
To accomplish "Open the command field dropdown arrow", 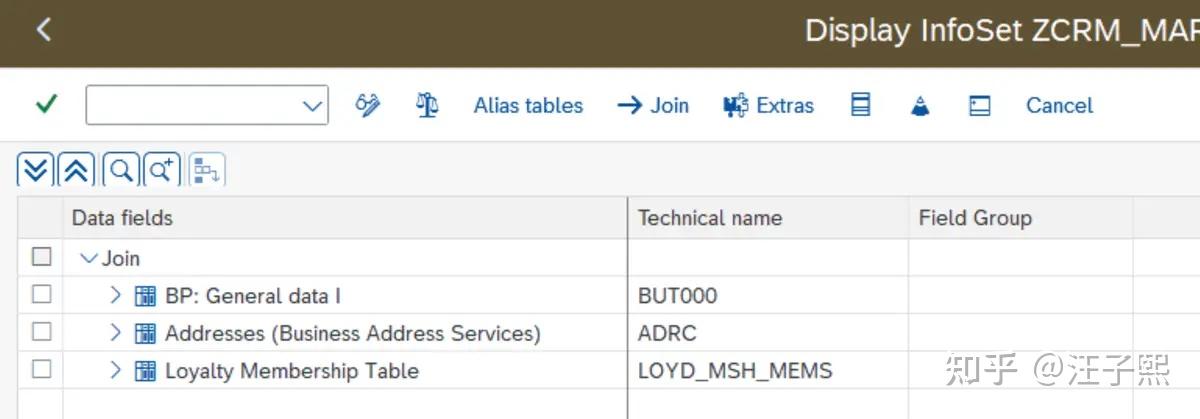I will [312, 106].
